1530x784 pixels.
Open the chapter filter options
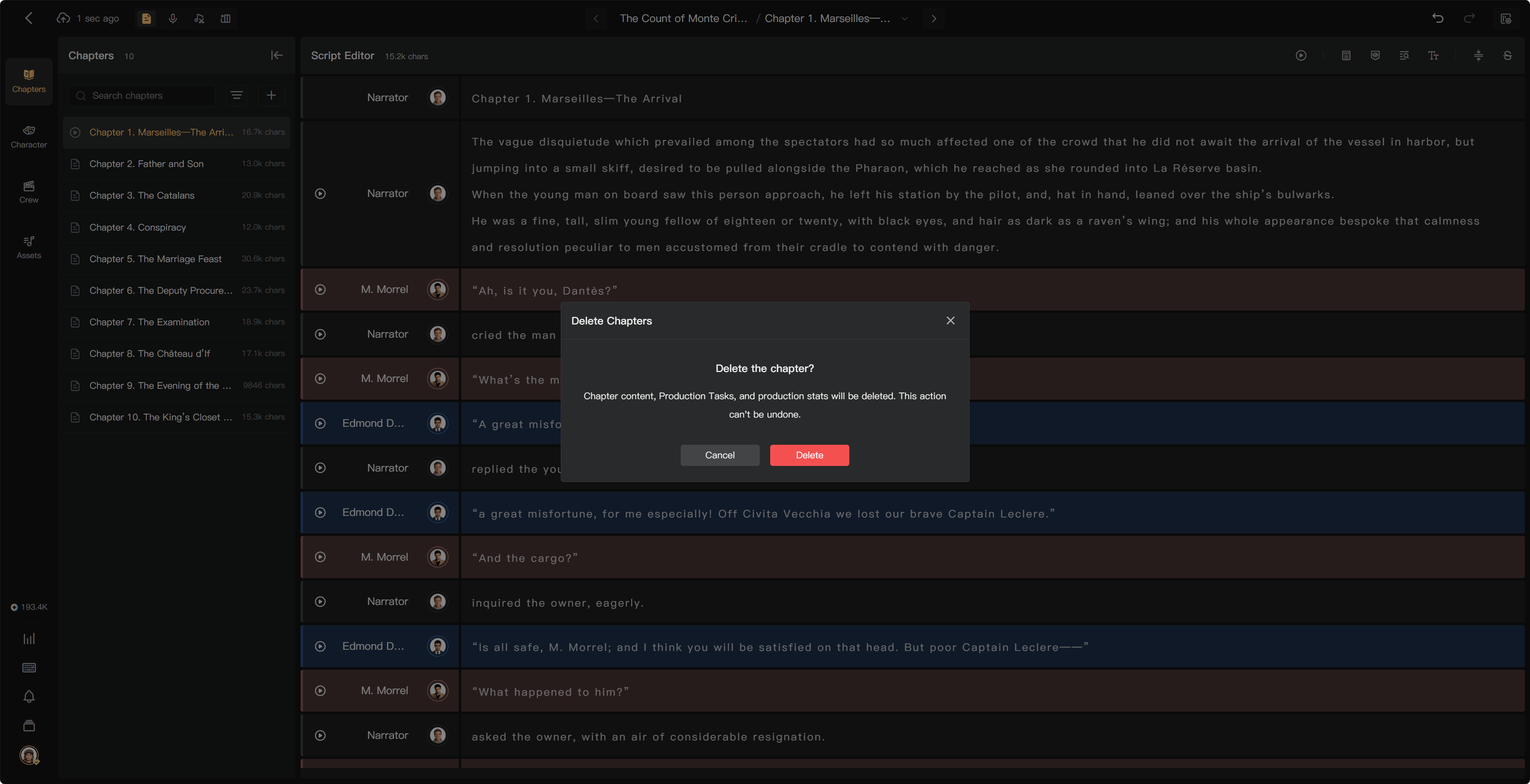pos(236,96)
